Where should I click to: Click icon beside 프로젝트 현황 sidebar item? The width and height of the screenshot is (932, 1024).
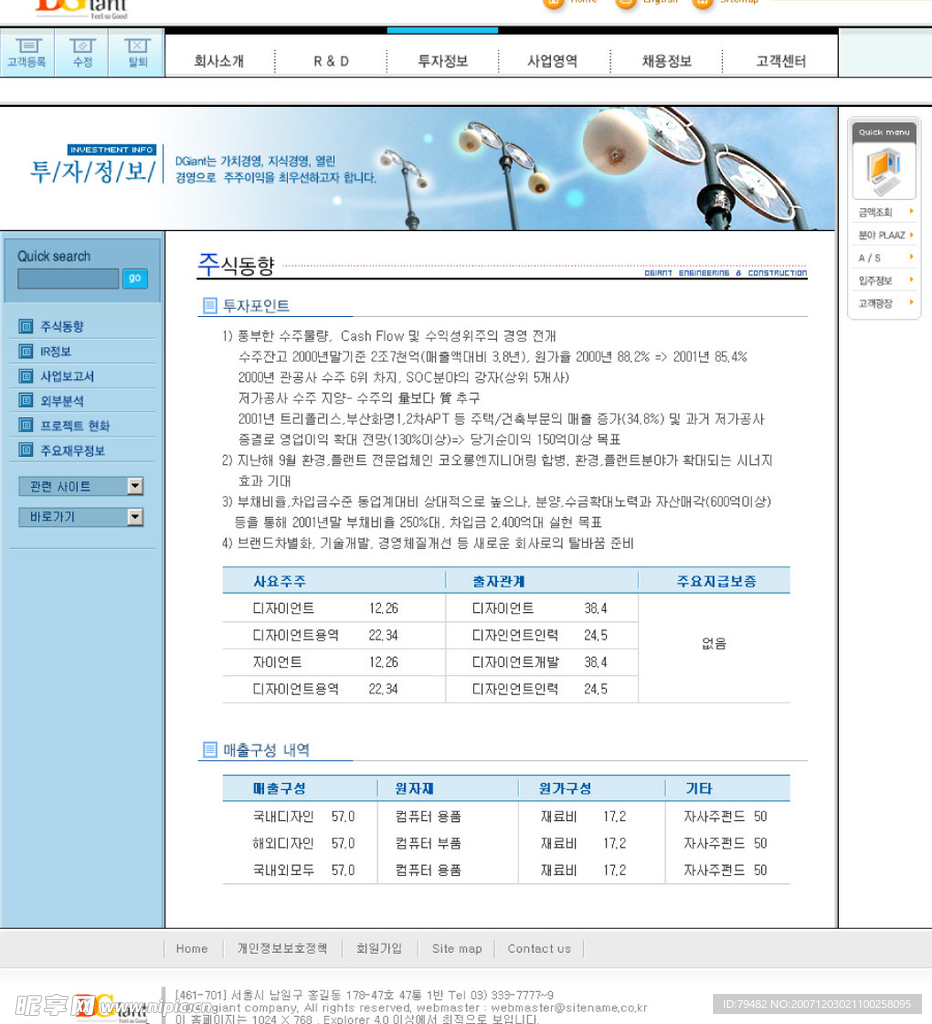pyautogui.click(x=25, y=425)
